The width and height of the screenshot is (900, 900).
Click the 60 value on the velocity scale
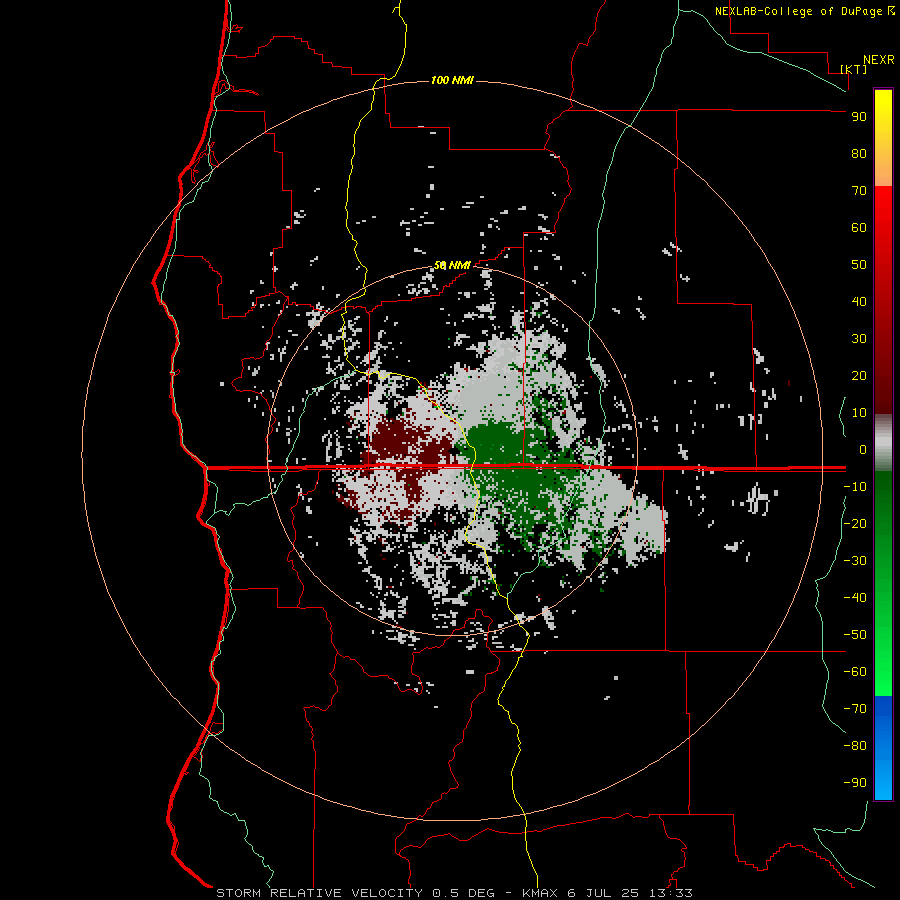pos(859,227)
